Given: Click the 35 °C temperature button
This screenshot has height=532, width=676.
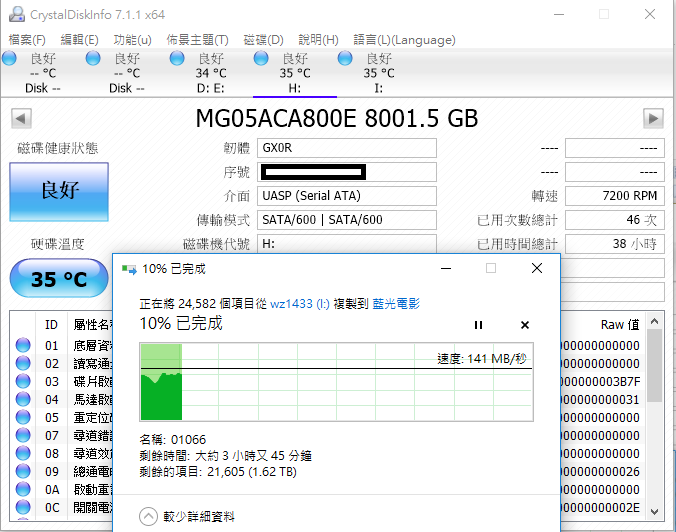Looking at the screenshot, I should [x=59, y=279].
